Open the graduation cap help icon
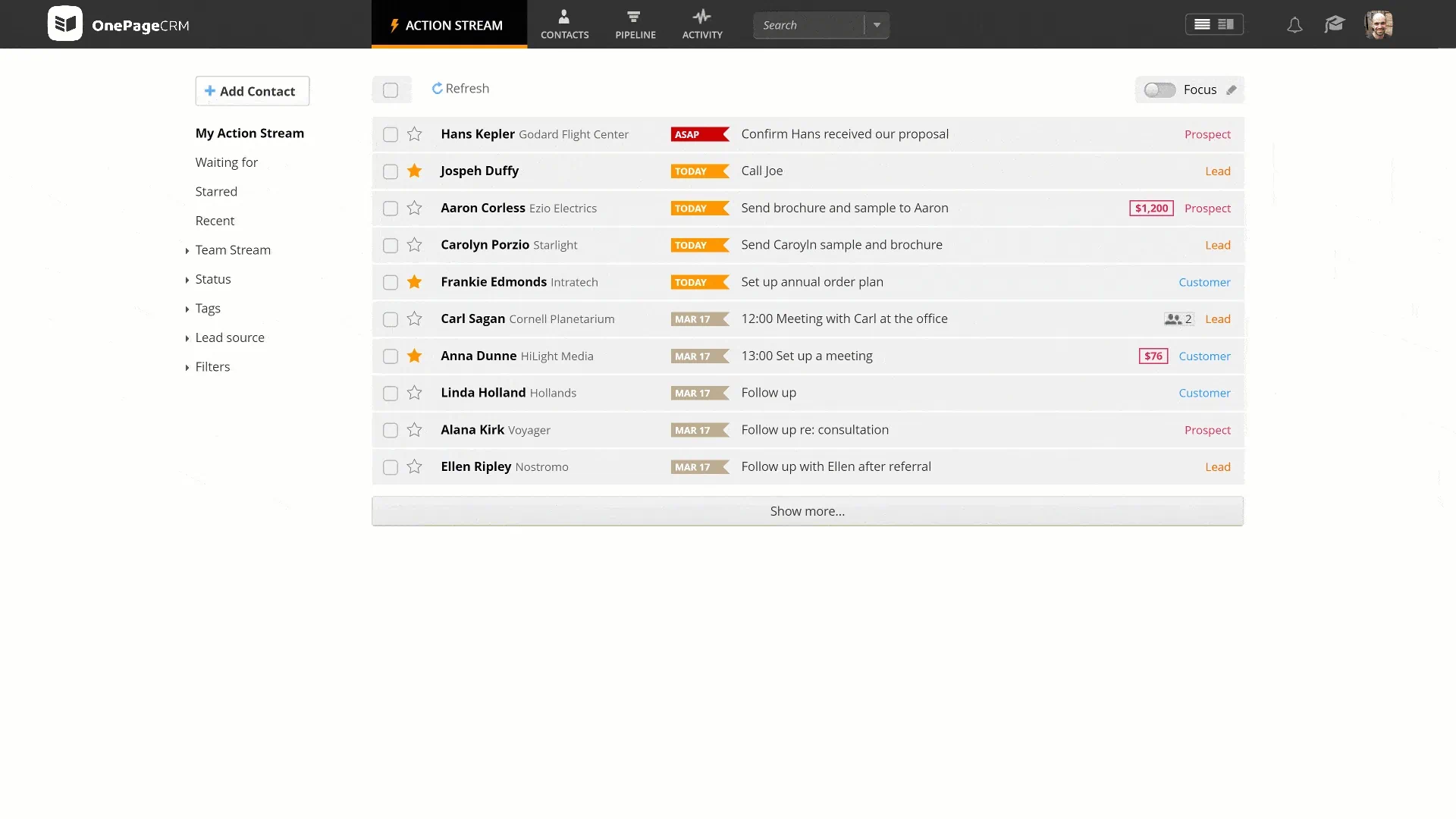Viewport: 1456px width, 819px height. (1335, 24)
